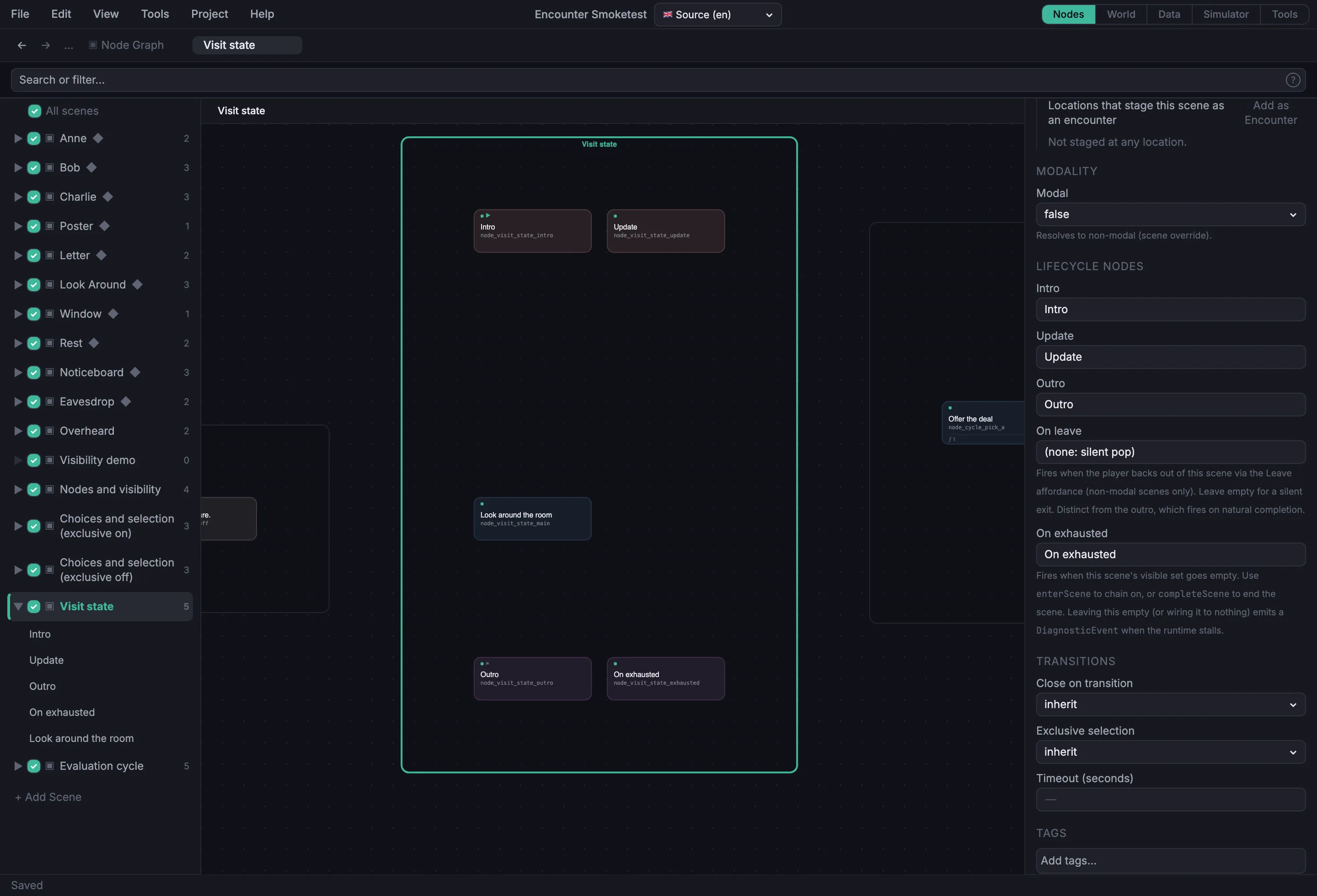Screen dimensions: 1317x896
Task: Click the diamond icon beside Eavesdrop
Action: tap(126, 401)
